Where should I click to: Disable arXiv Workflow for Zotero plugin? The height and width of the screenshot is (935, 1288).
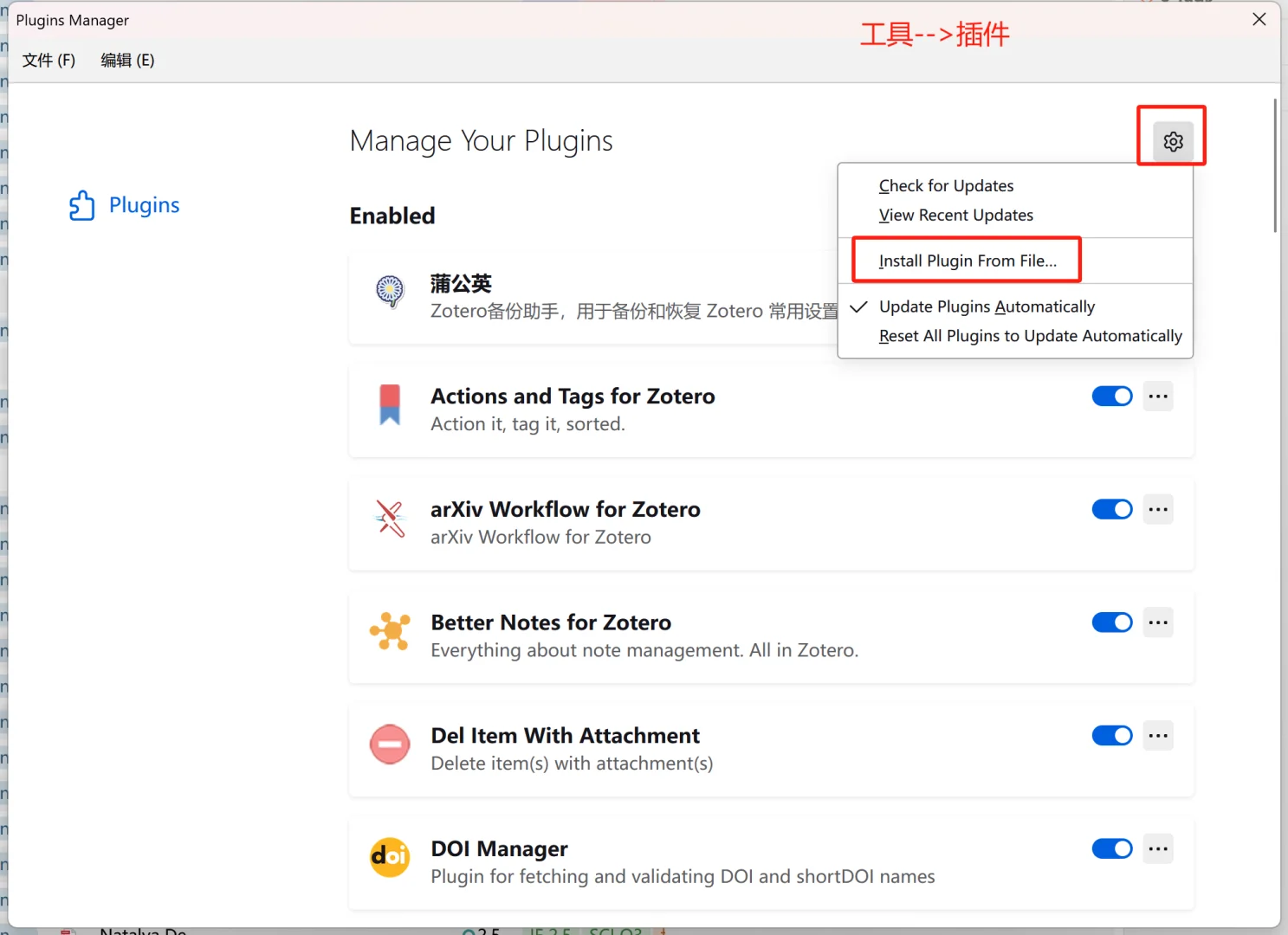click(x=1112, y=509)
